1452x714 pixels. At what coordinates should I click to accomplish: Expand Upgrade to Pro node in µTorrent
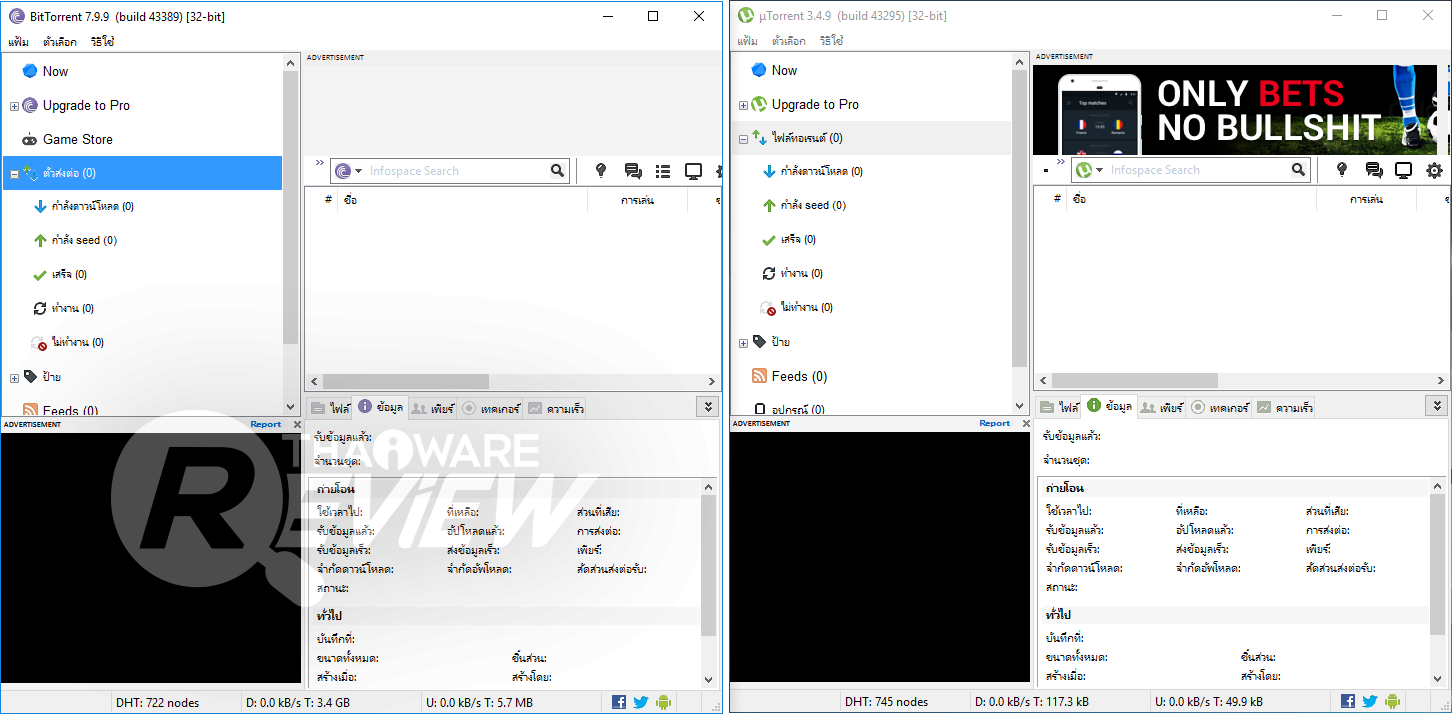pos(743,105)
